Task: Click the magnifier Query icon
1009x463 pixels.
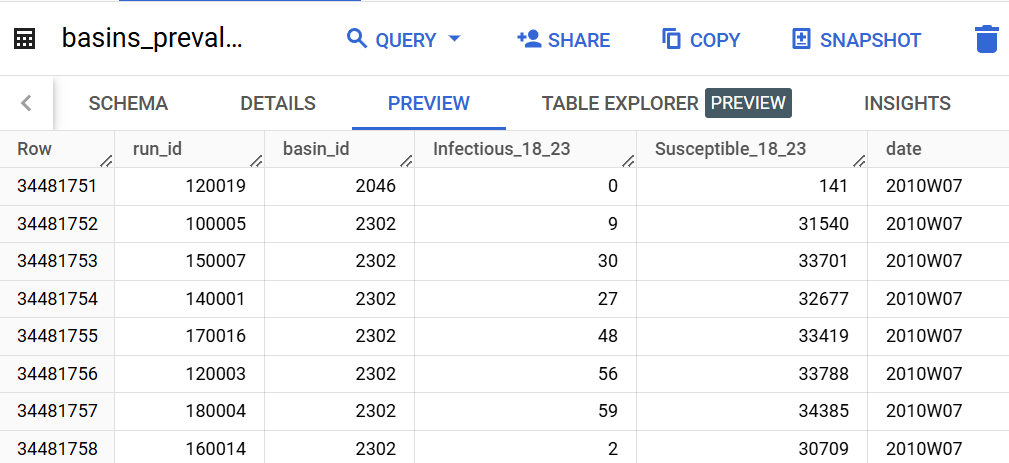Action: [x=357, y=39]
